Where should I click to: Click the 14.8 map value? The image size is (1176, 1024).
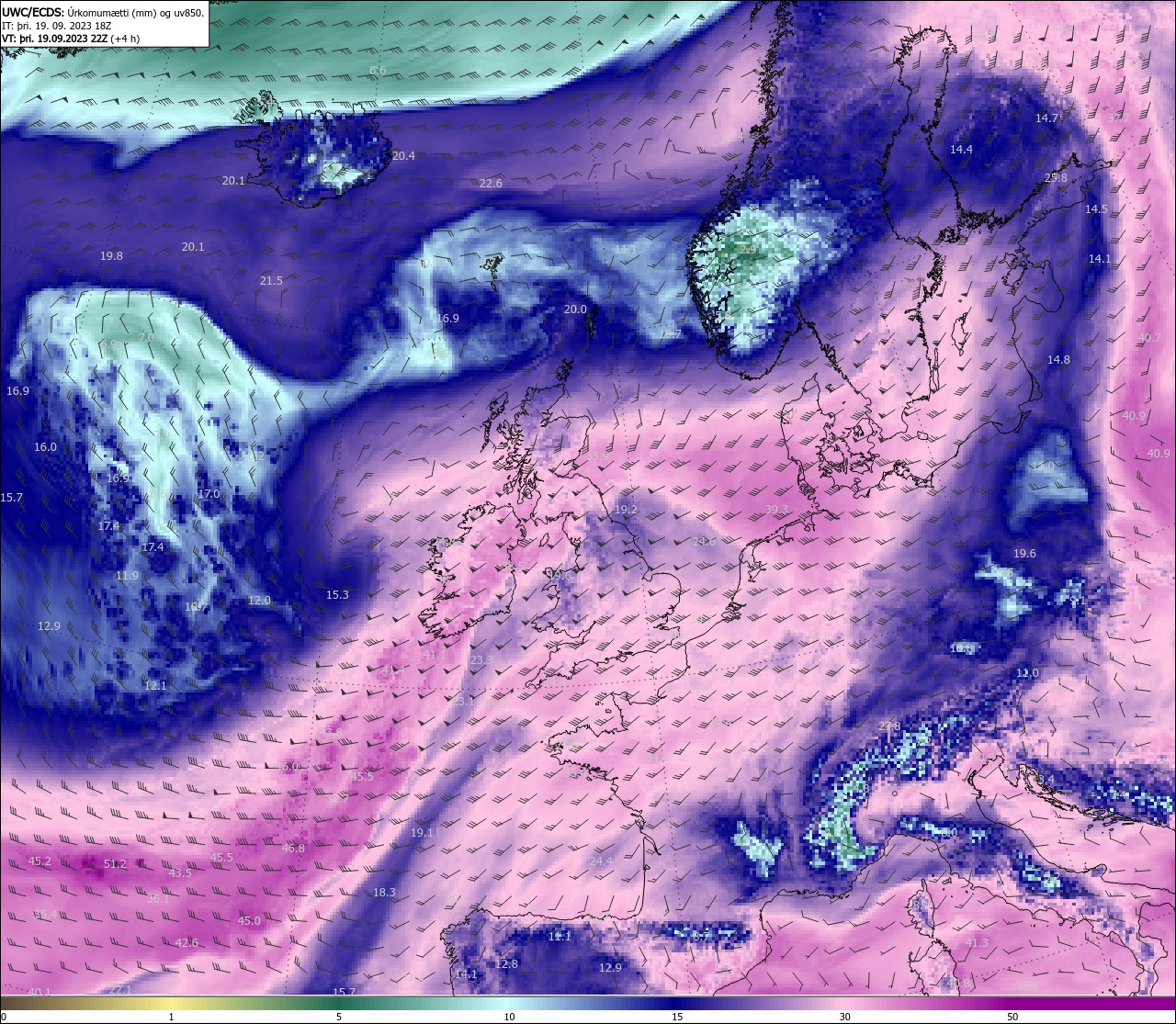point(1058,360)
